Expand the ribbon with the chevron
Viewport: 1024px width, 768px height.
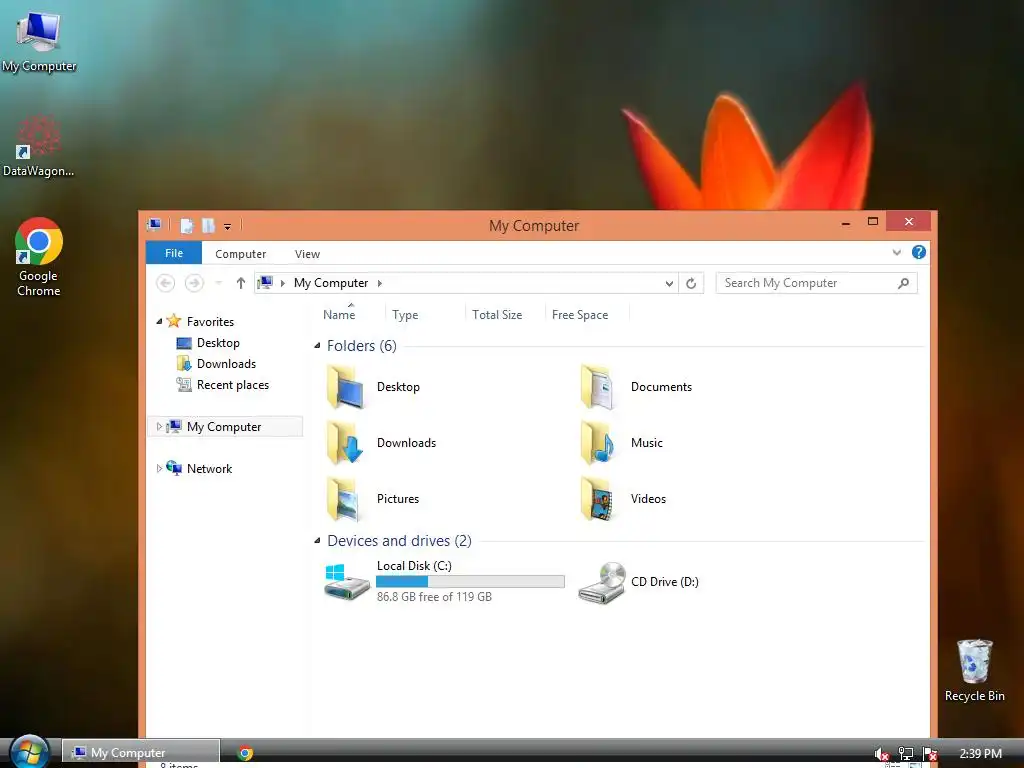tap(897, 253)
